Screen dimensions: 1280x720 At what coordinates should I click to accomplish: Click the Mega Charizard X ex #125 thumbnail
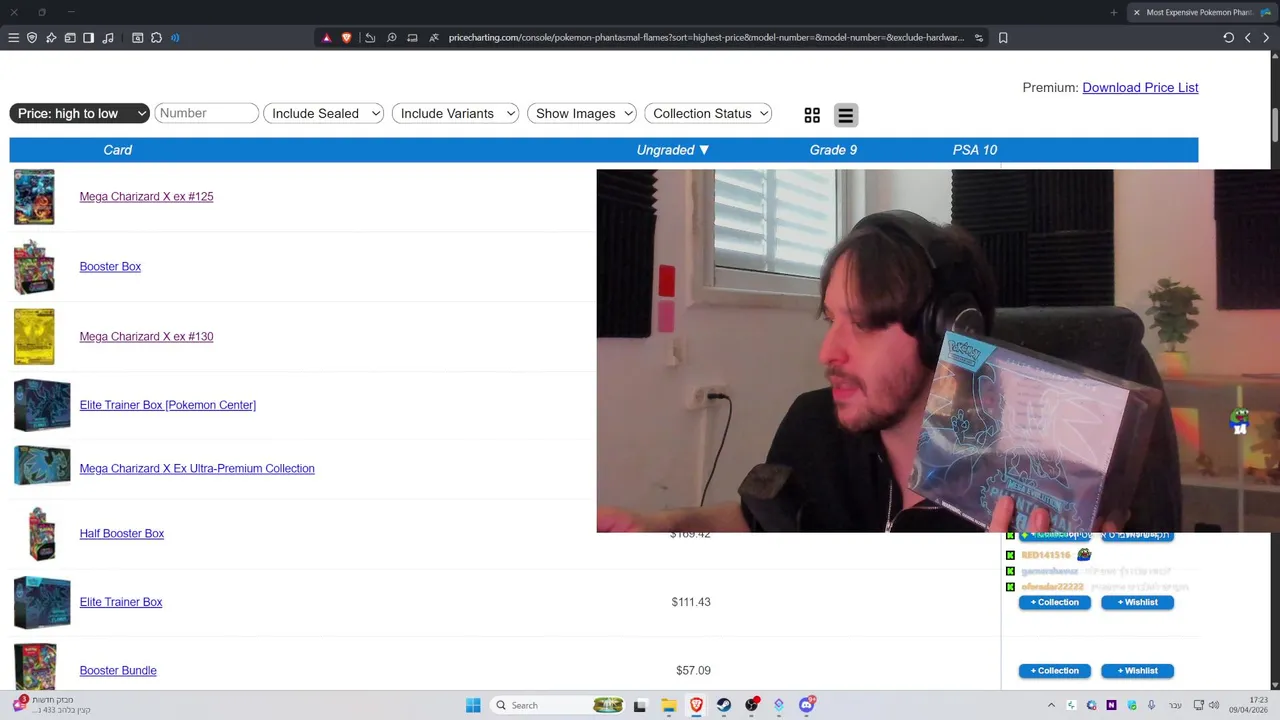coord(34,197)
